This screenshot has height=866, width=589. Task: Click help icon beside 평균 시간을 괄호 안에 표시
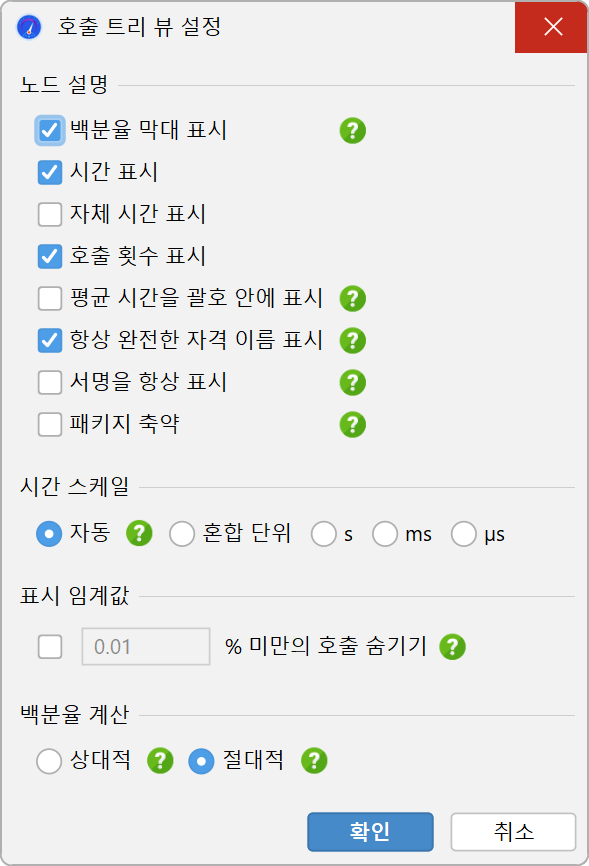[353, 299]
